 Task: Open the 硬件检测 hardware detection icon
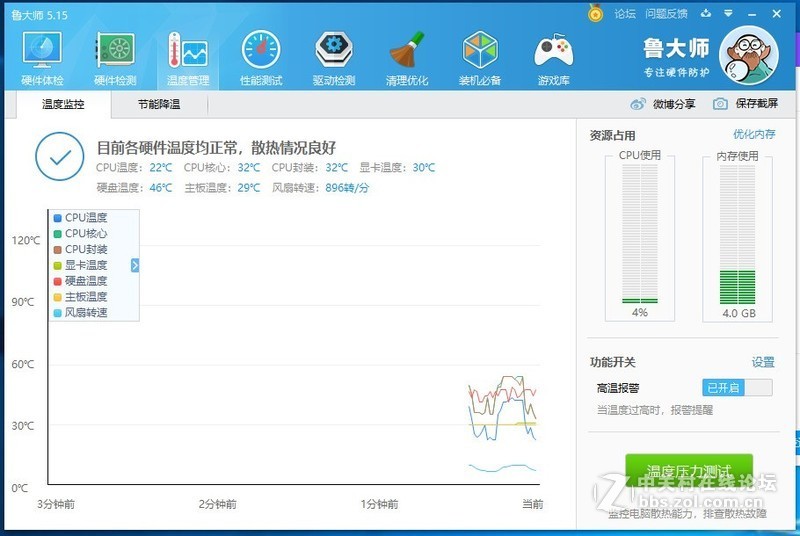coord(115,50)
